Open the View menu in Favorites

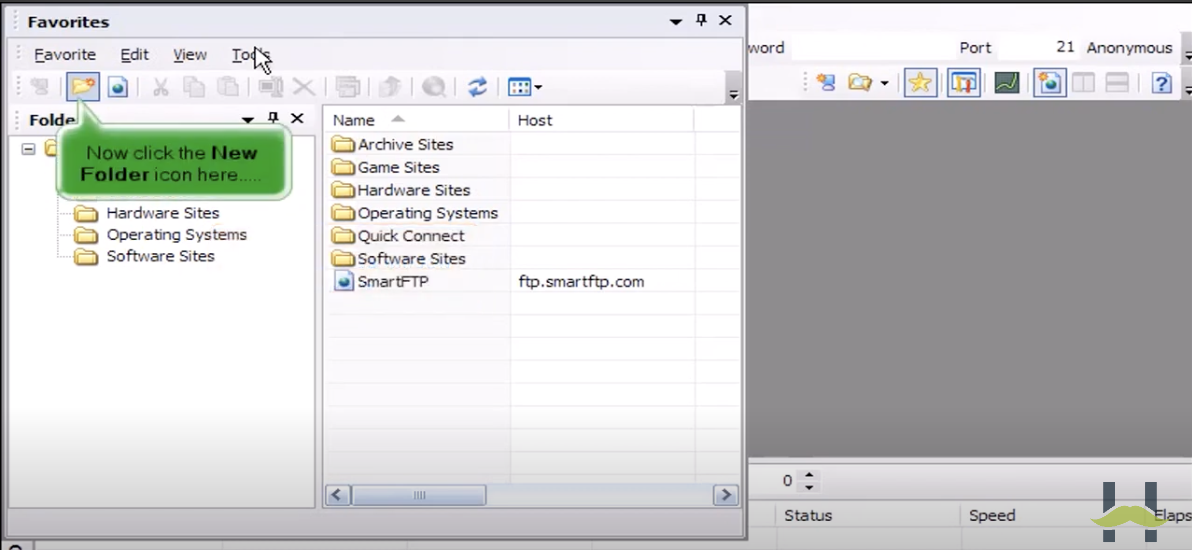coord(190,55)
